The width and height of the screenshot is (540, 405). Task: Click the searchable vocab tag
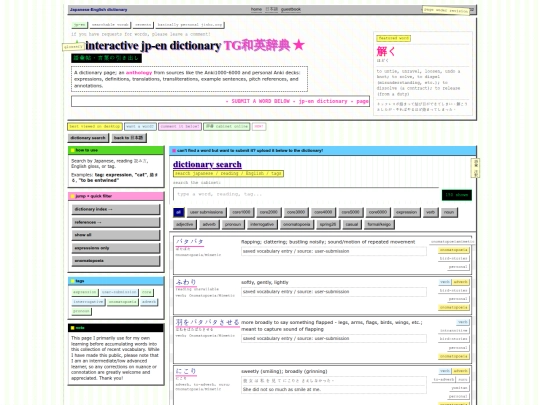point(110,25)
